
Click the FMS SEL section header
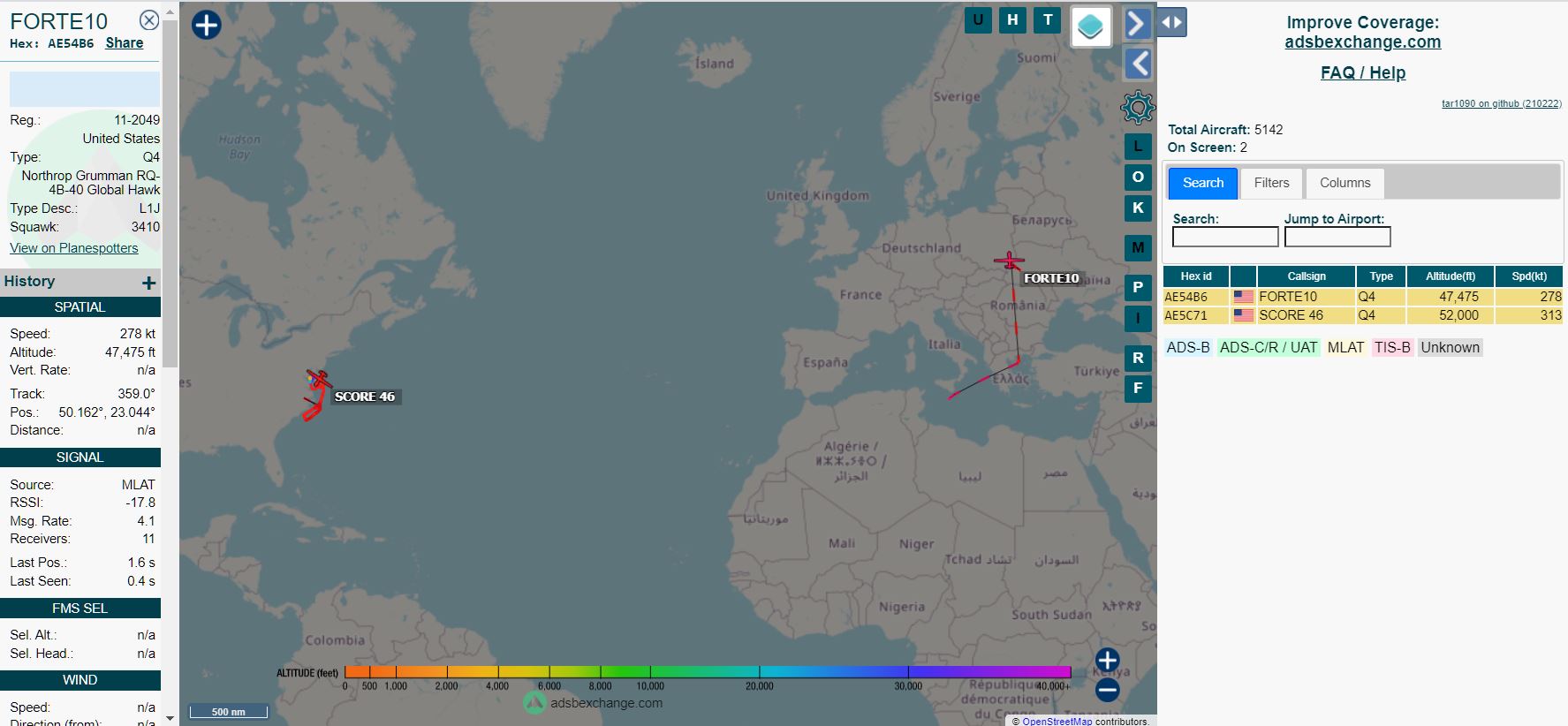coord(80,609)
